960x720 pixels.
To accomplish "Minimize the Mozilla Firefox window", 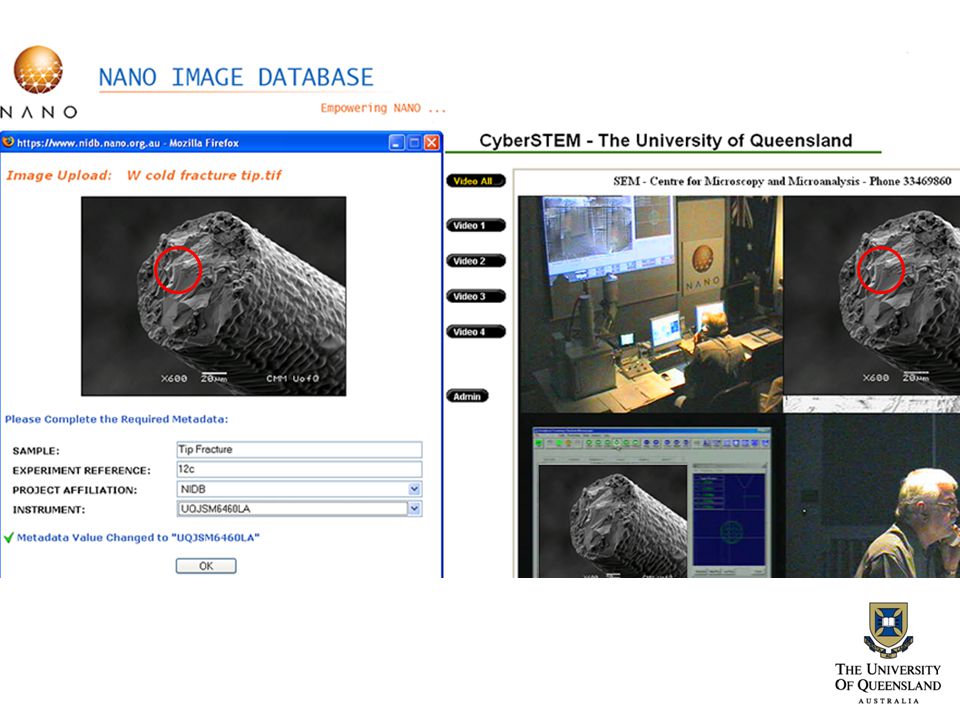I will (396, 143).
